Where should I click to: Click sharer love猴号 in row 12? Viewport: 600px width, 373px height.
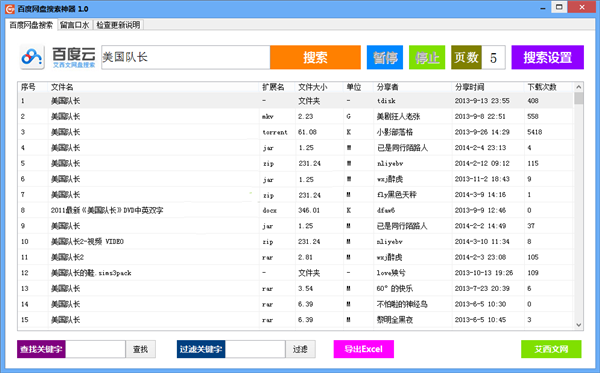pos(391,273)
